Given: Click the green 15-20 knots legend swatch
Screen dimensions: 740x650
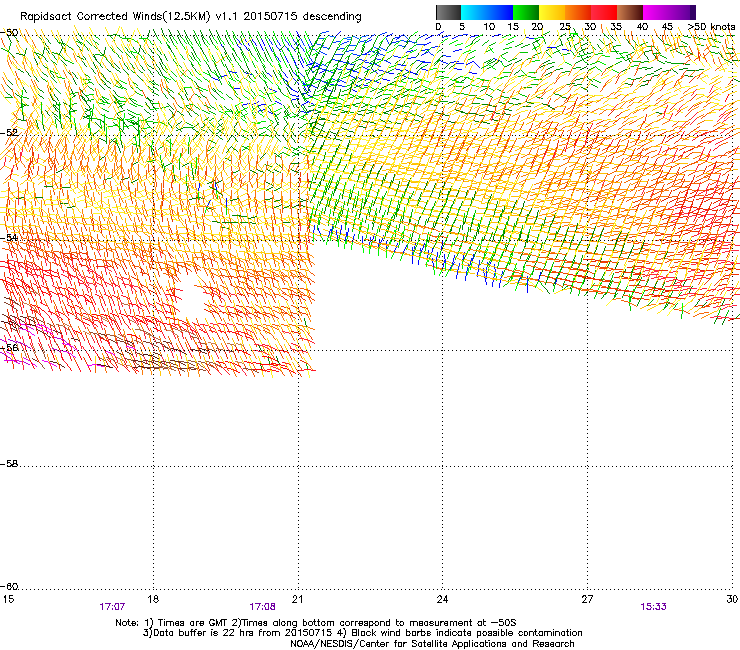Looking at the screenshot, I should click(x=526, y=12).
